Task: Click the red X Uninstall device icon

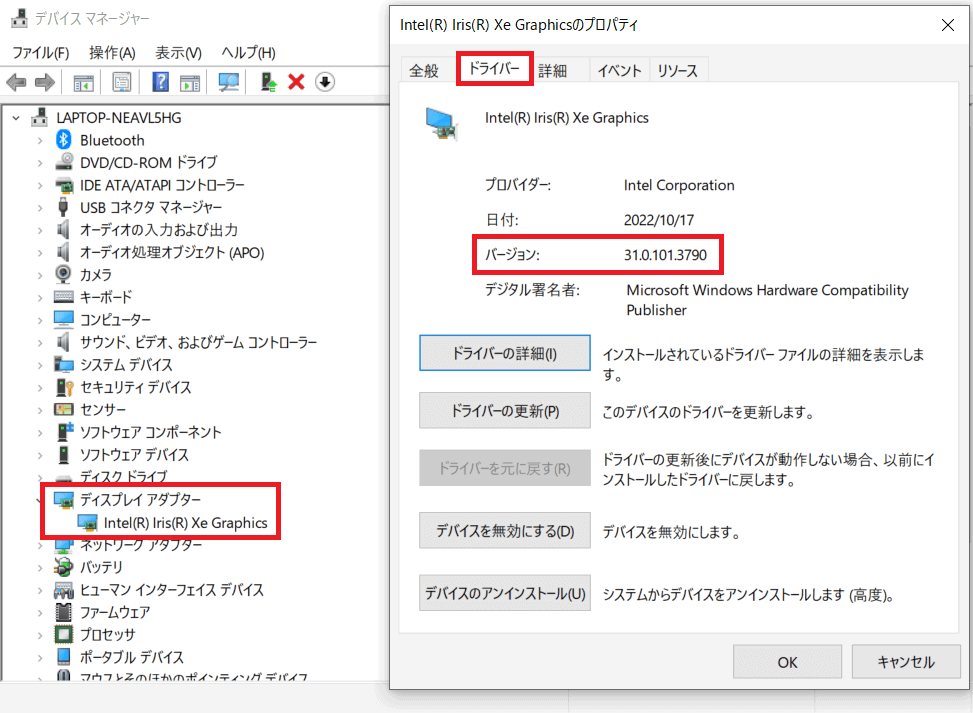Action: [296, 82]
